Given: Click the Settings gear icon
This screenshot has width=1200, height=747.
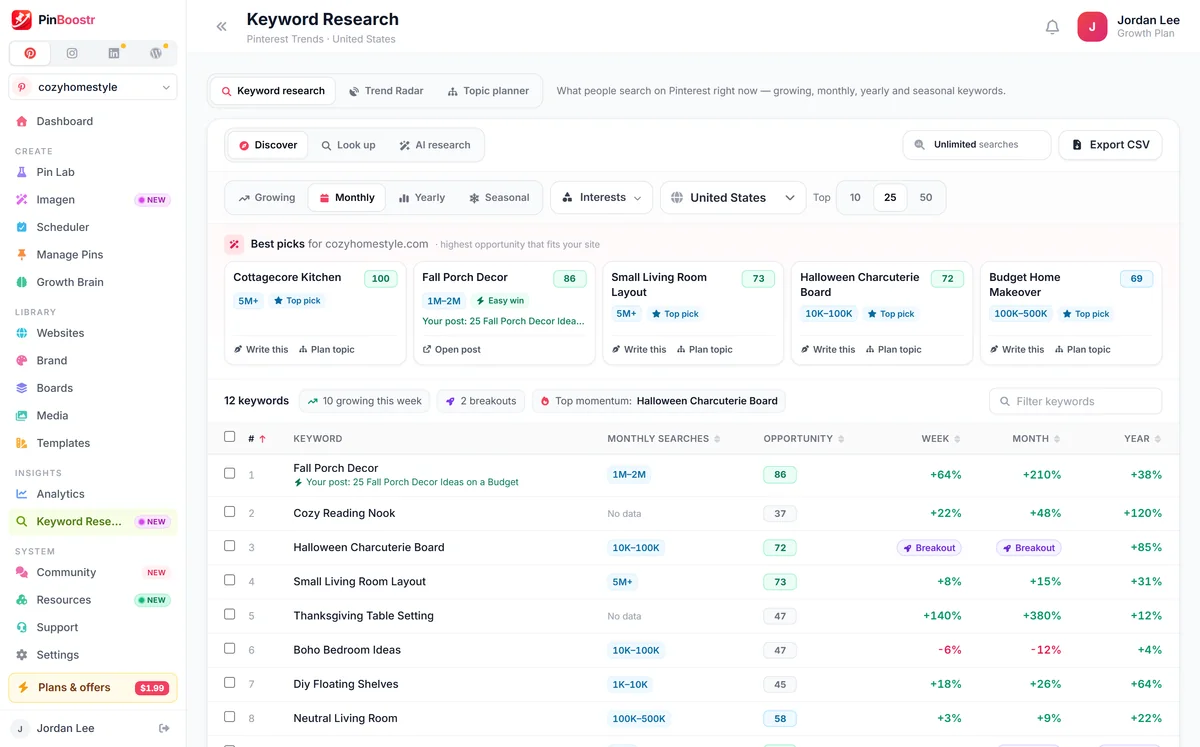Looking at the screenshot, I should coord(22,655).
